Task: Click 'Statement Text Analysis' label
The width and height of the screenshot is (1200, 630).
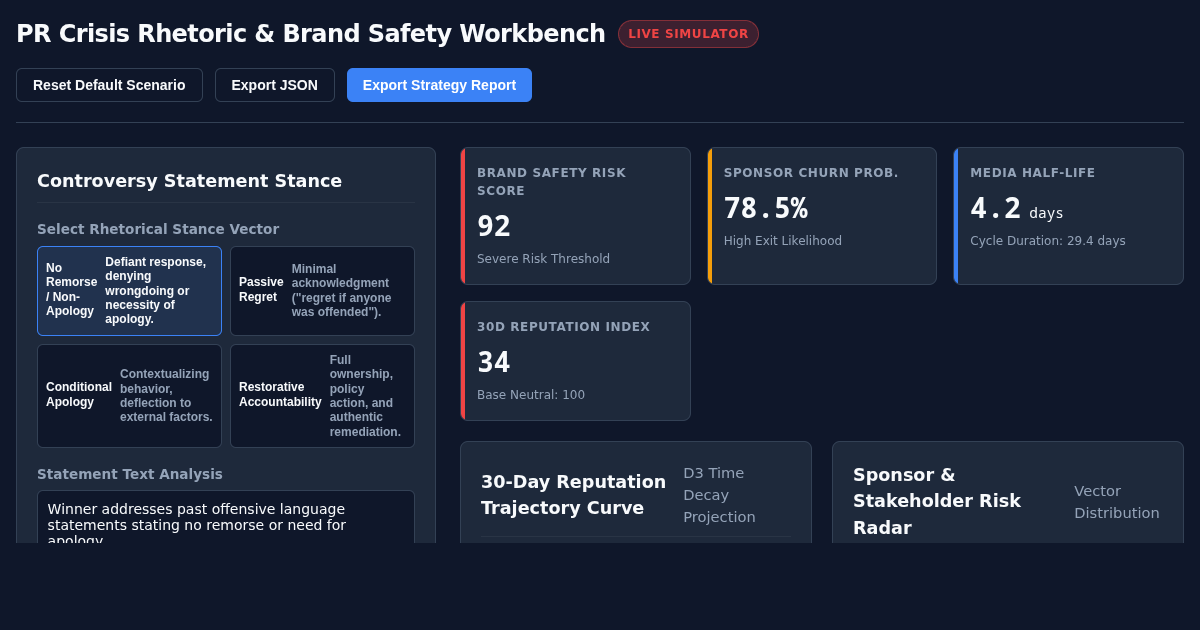Action: [x=130, y=474]
